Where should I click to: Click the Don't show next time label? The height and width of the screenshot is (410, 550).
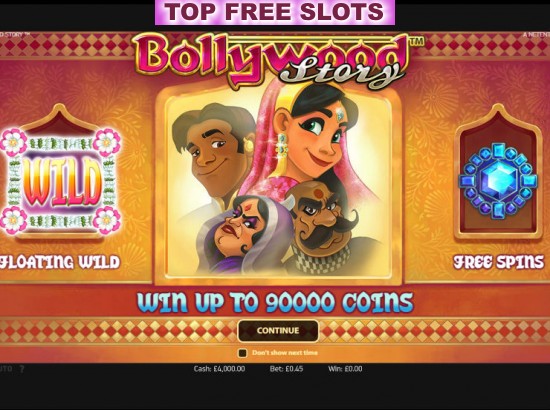pos(285,353)
